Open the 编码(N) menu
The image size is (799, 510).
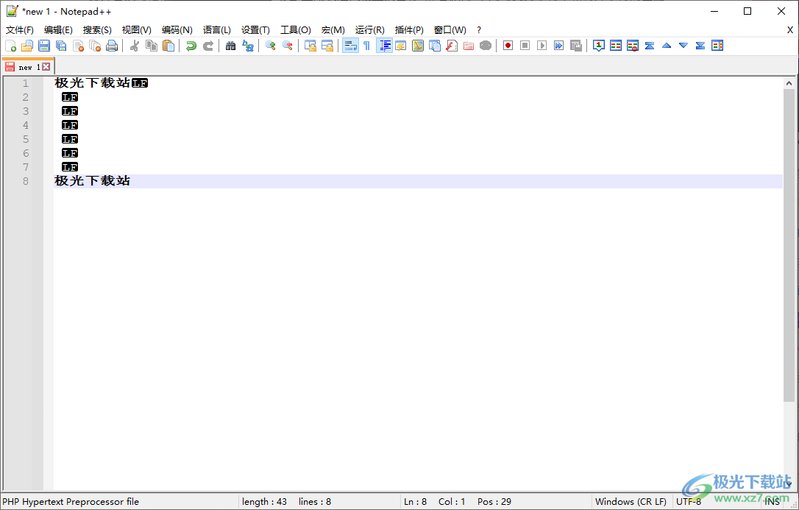[x=177, y=30]
